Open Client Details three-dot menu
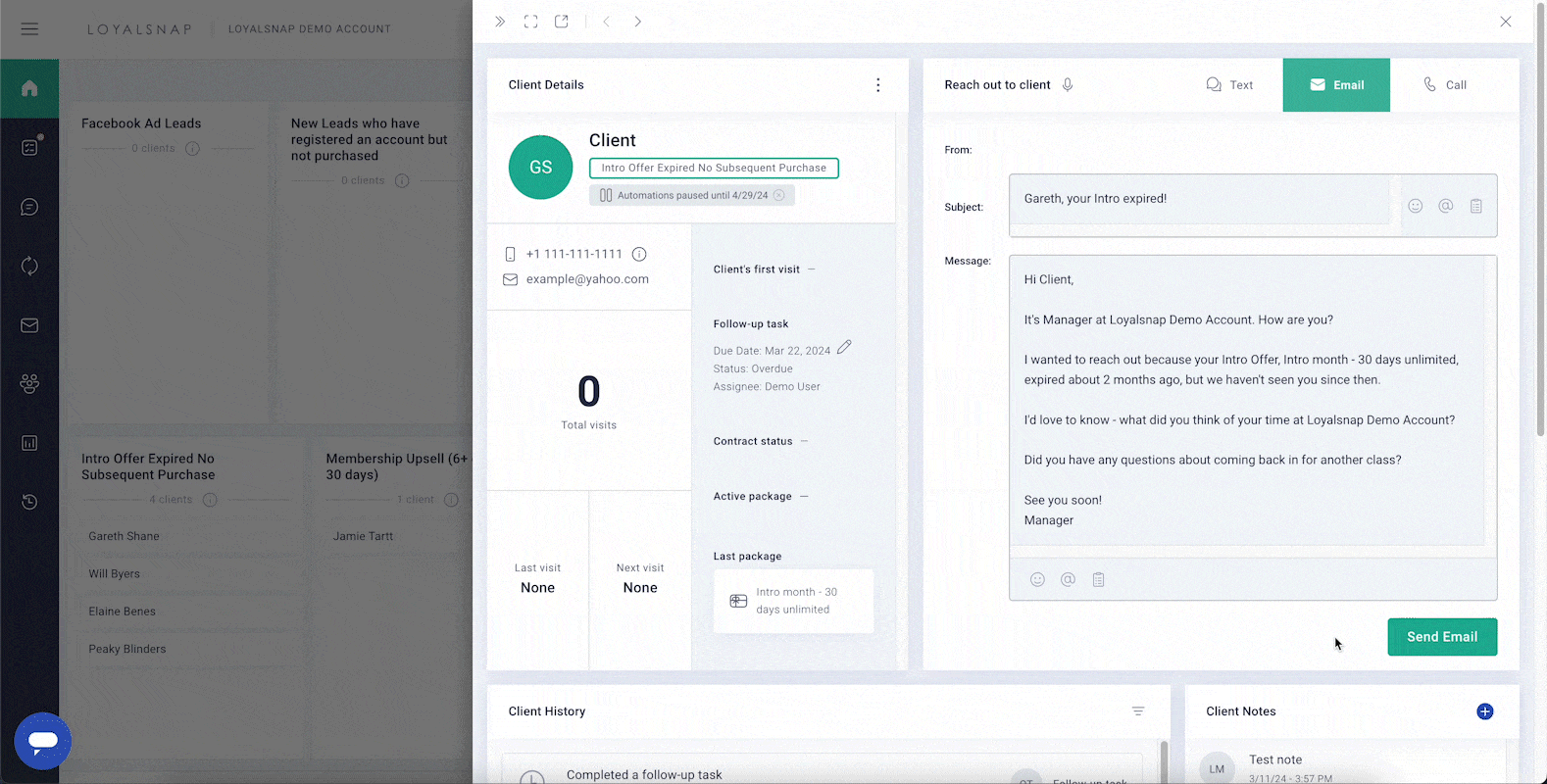The height and width of the screenshot is (784, 1547). (877, 85)
